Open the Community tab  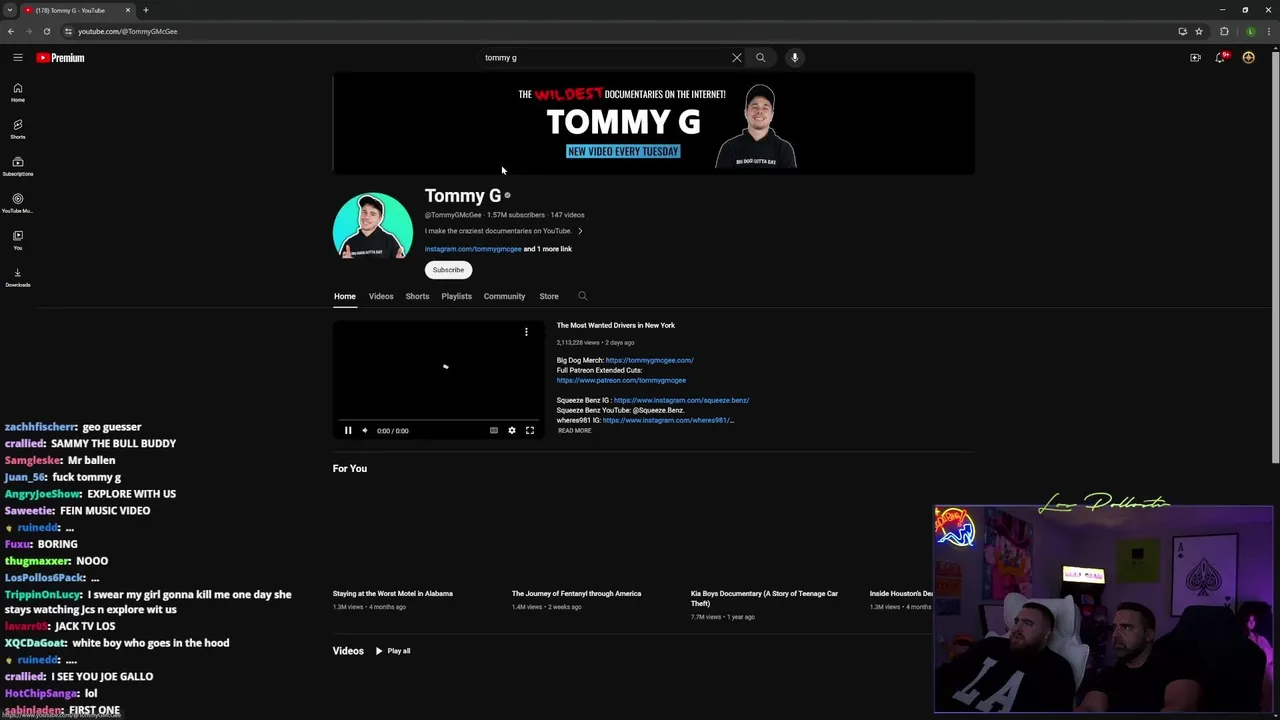point(504,296)
